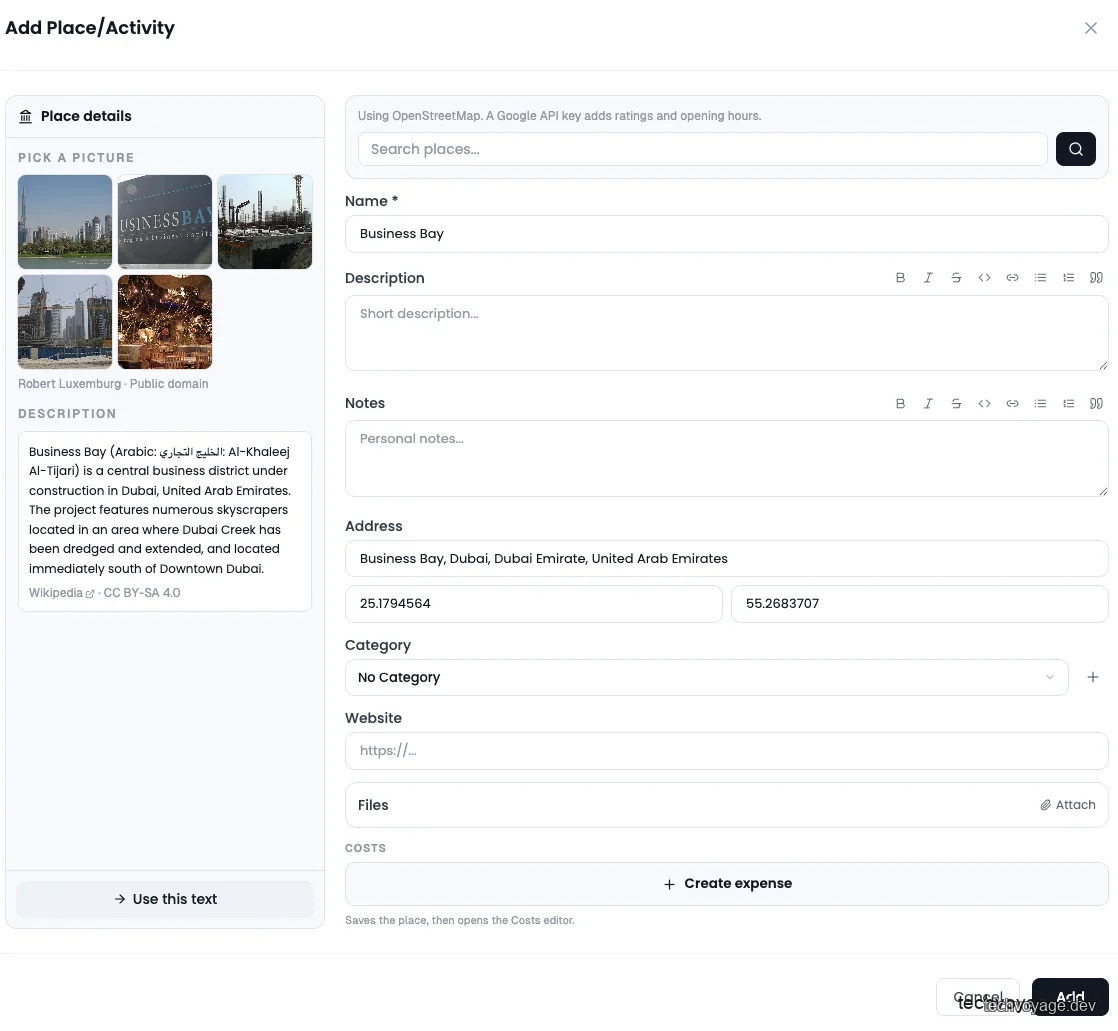The width and height of the screenshot is (1118, 1031).
Task: Click the Use this text button
Action: (165, 899)
